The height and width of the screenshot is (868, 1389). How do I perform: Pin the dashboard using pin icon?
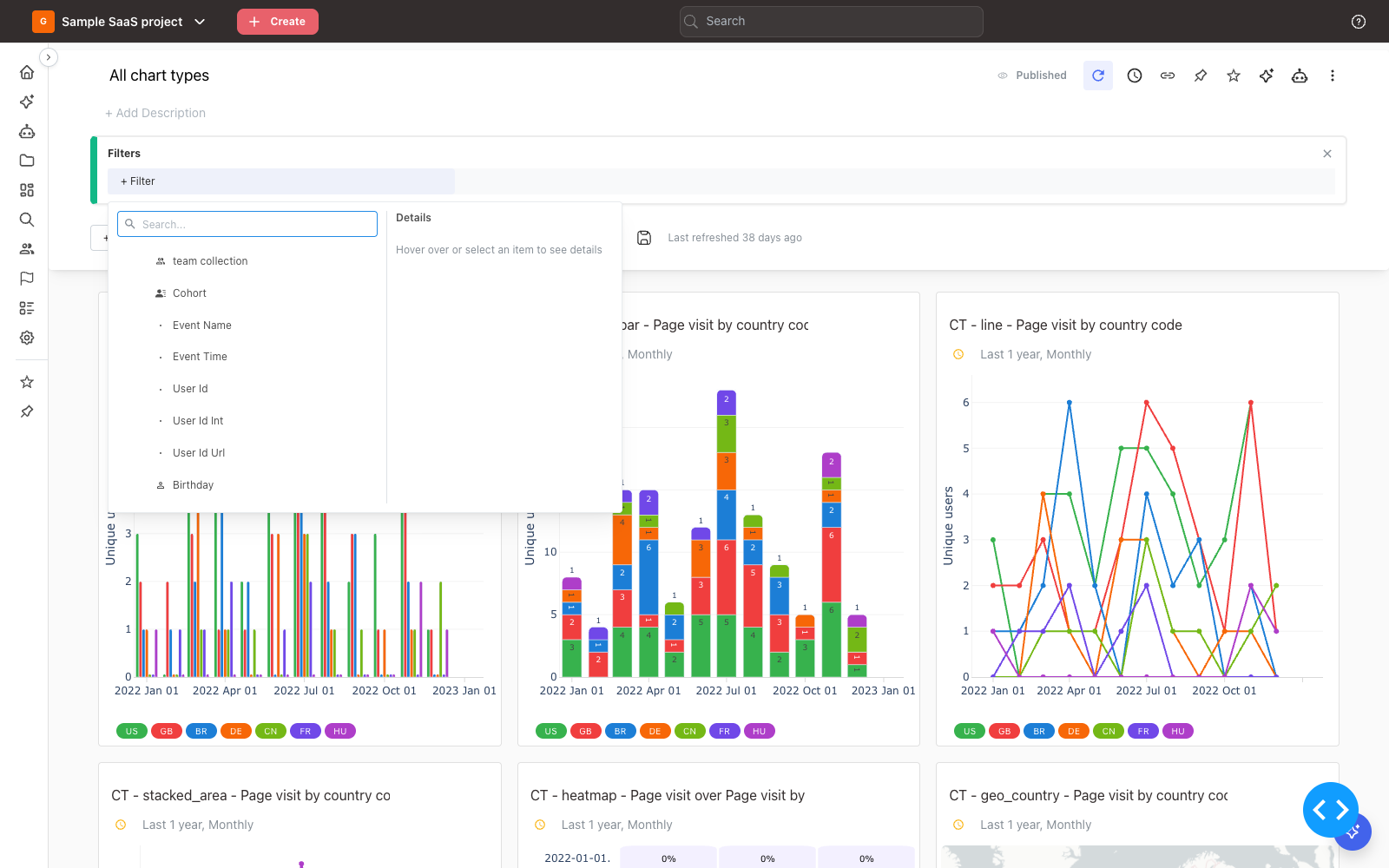[x=1201, y=76]
